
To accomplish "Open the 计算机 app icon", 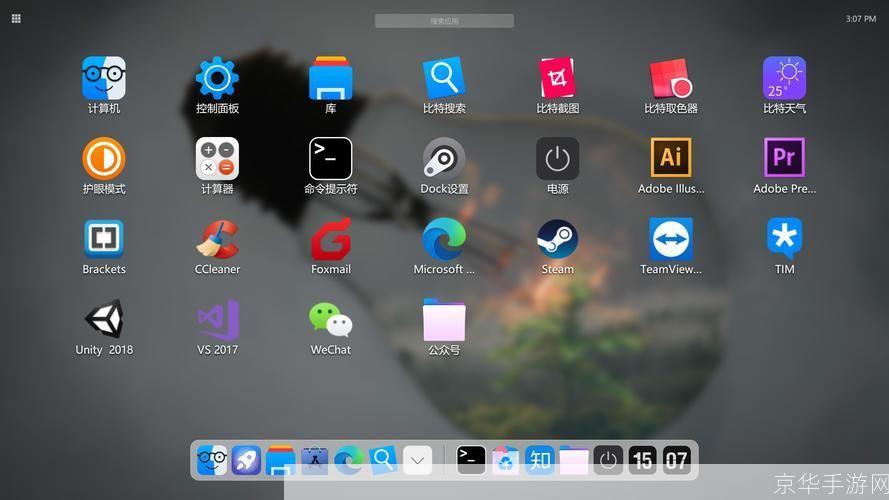I will click(104, 78).
